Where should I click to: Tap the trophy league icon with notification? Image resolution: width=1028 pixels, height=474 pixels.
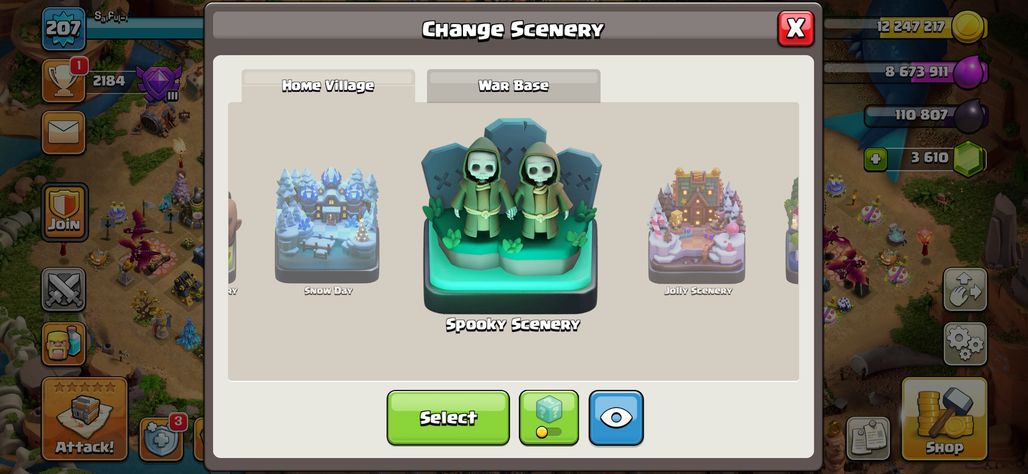(64, 81)
